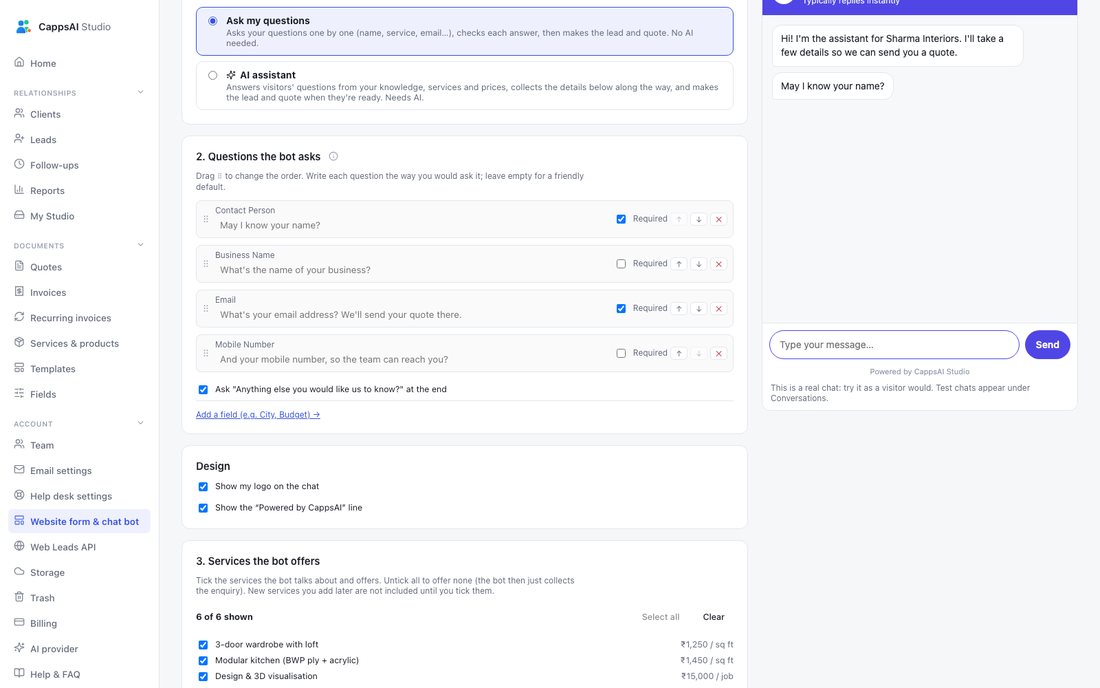Go to Quotes in the sidebar
The width and height of the screenshot is (1100, 688).
point(79,267)
